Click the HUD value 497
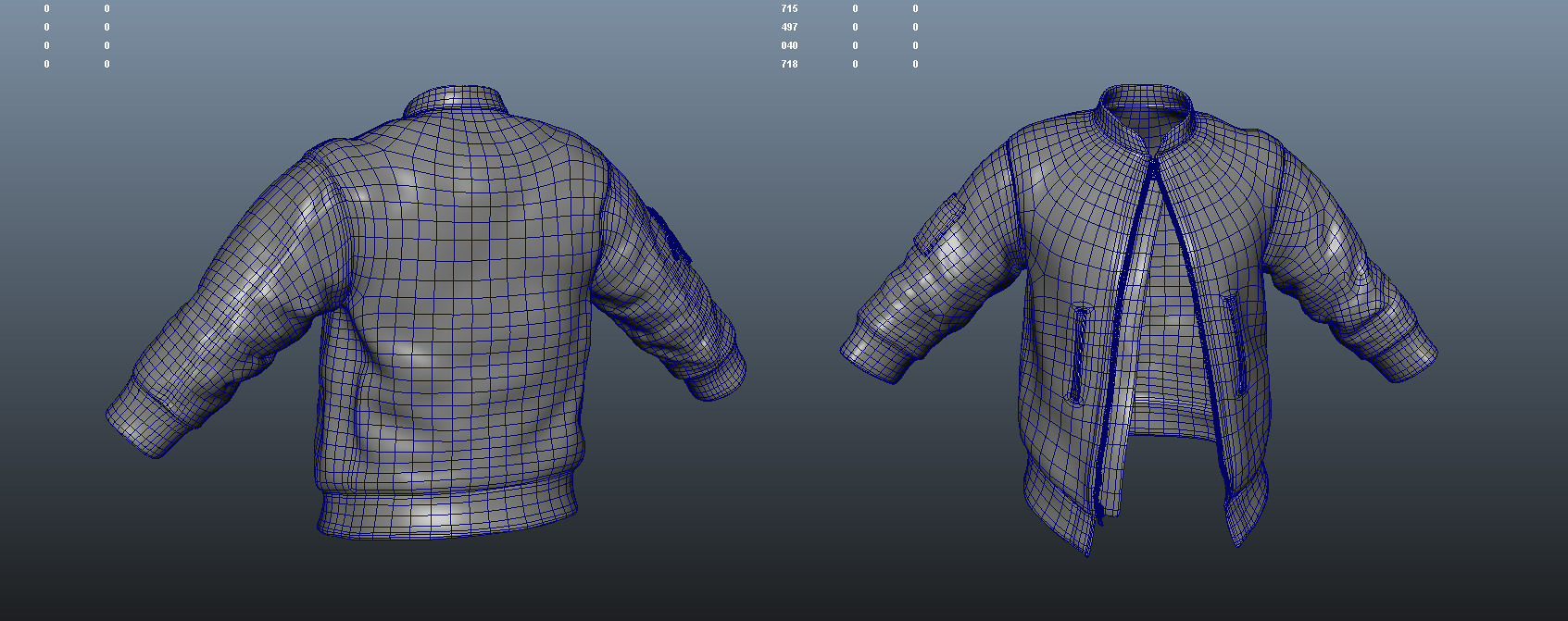Screen dimensions: 1568x621 789,27
